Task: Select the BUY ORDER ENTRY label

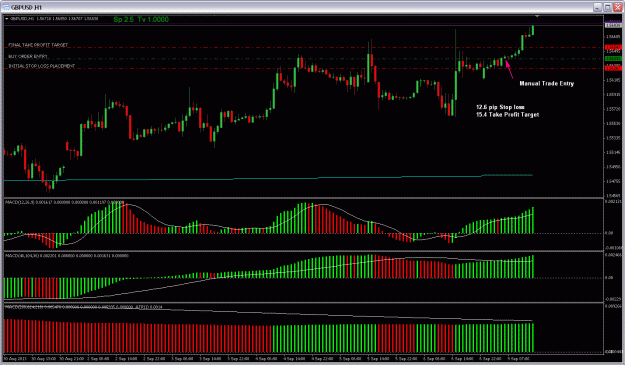Action: (28, 56)
